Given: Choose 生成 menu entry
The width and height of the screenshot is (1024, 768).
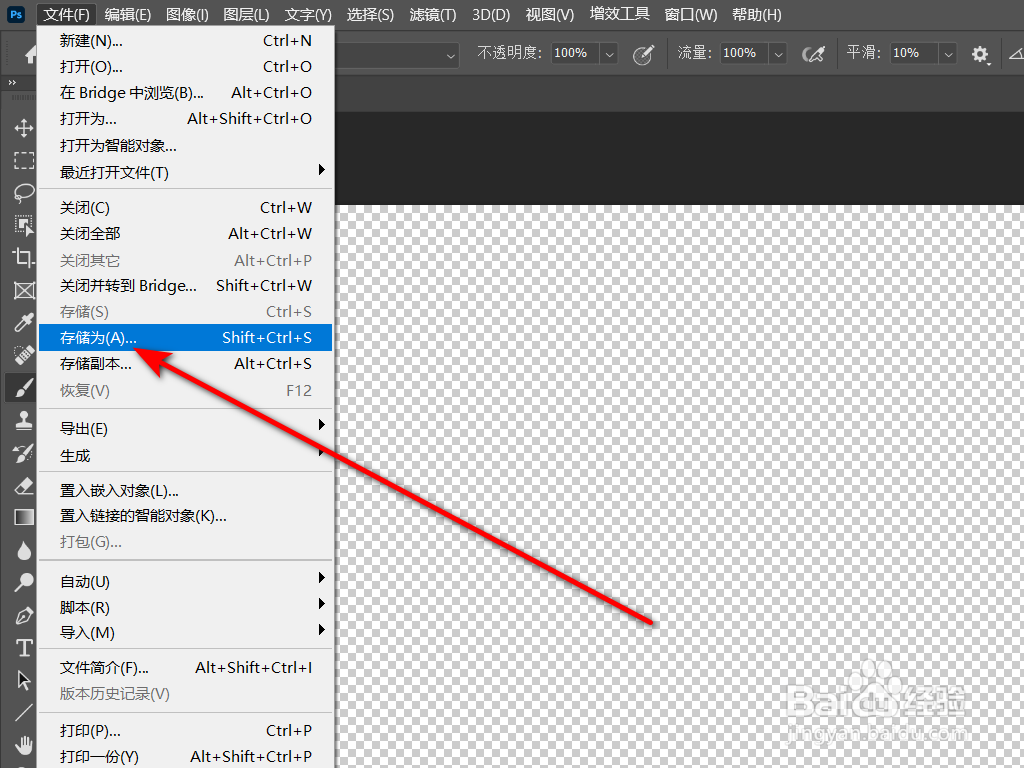Looking at the screenshot, I should click(x=185, y=456).
